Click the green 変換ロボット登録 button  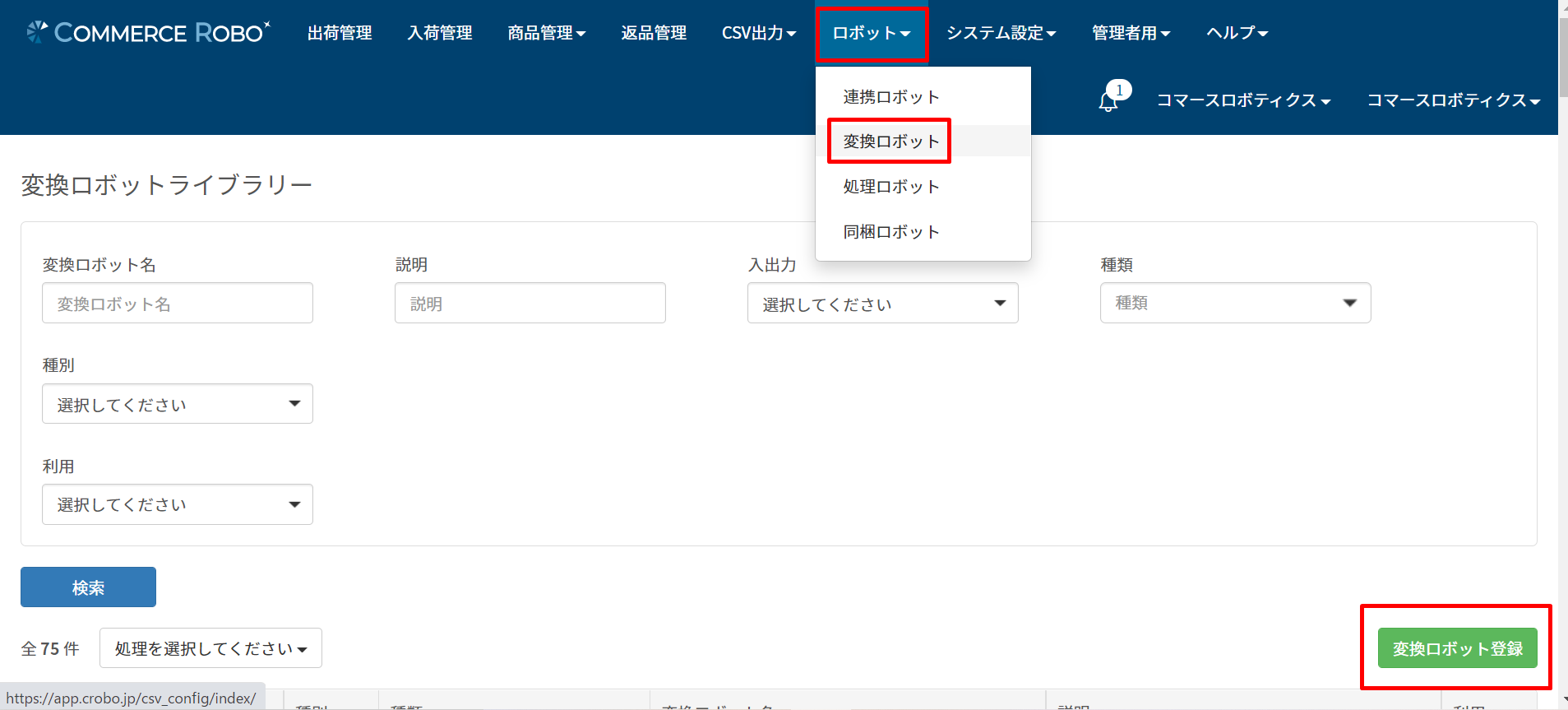point(1457,648)
